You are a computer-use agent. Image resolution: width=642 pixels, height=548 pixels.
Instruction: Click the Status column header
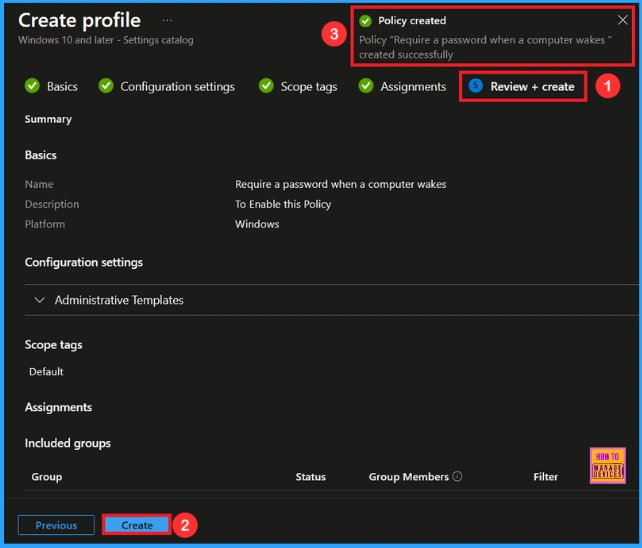[x=310, y=477]
